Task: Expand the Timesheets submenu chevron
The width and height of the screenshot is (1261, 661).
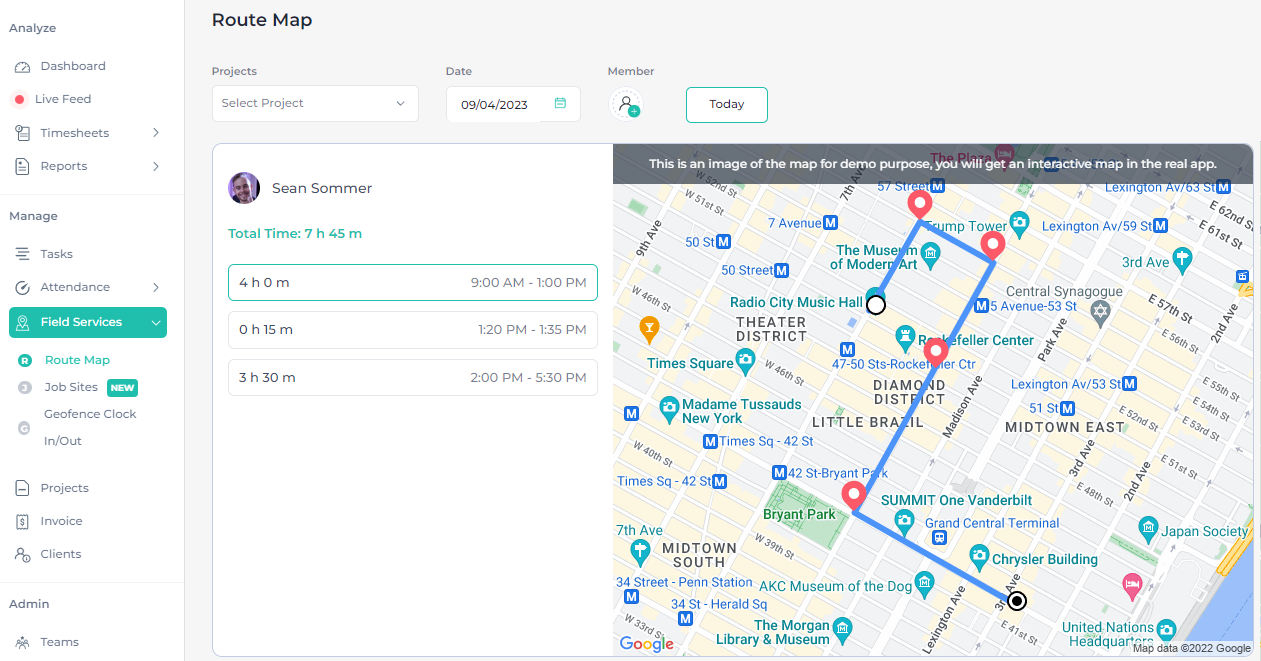Action: coord(156,133)
